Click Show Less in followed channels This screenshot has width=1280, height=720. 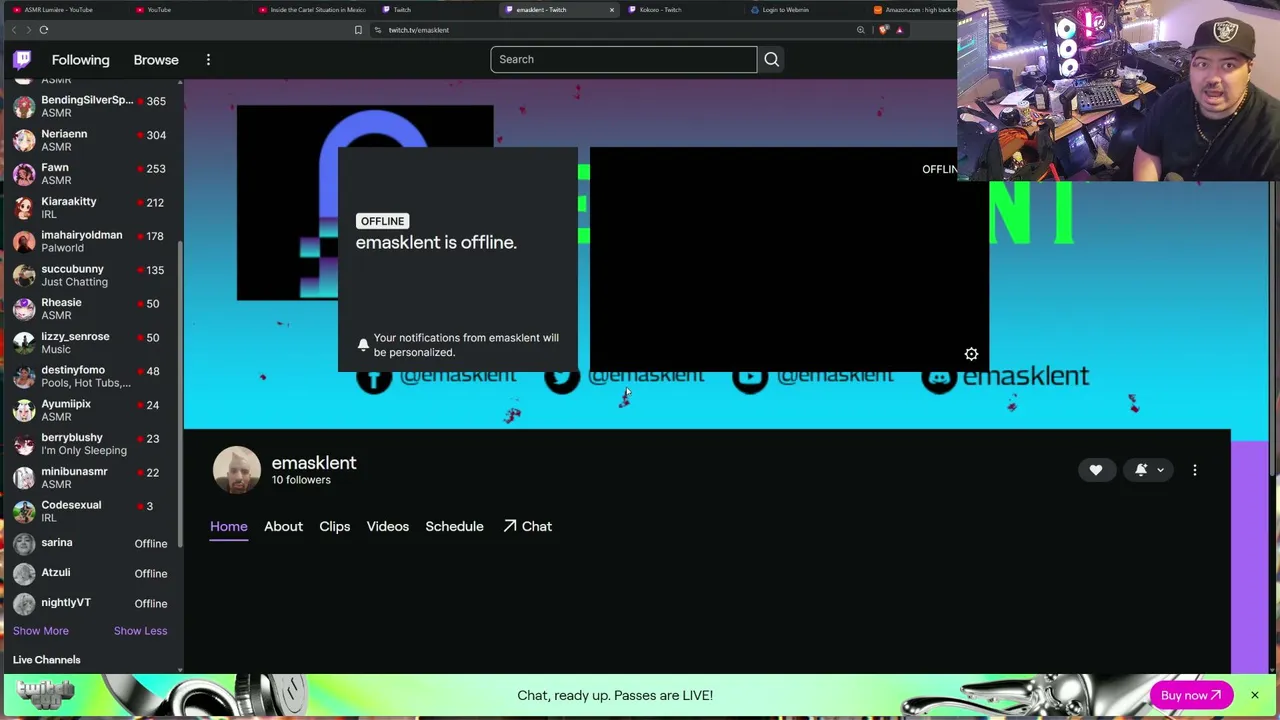140,631
